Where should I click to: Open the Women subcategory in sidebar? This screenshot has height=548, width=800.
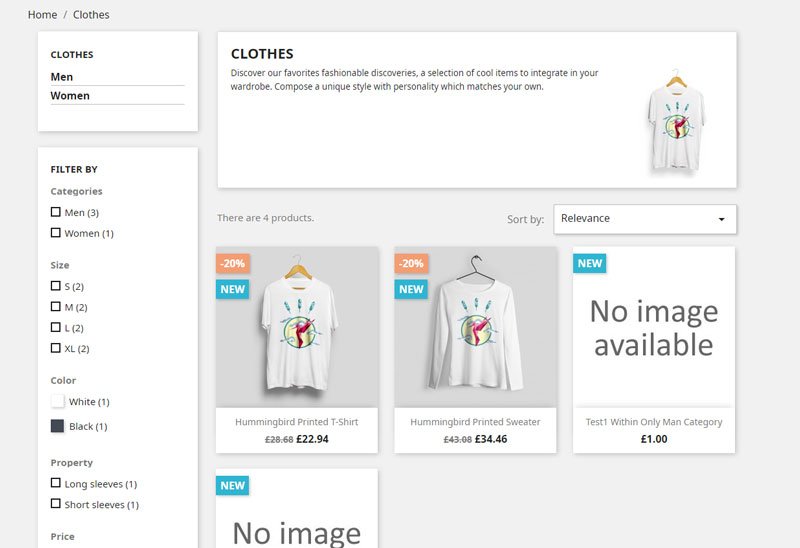click(70, 96)
